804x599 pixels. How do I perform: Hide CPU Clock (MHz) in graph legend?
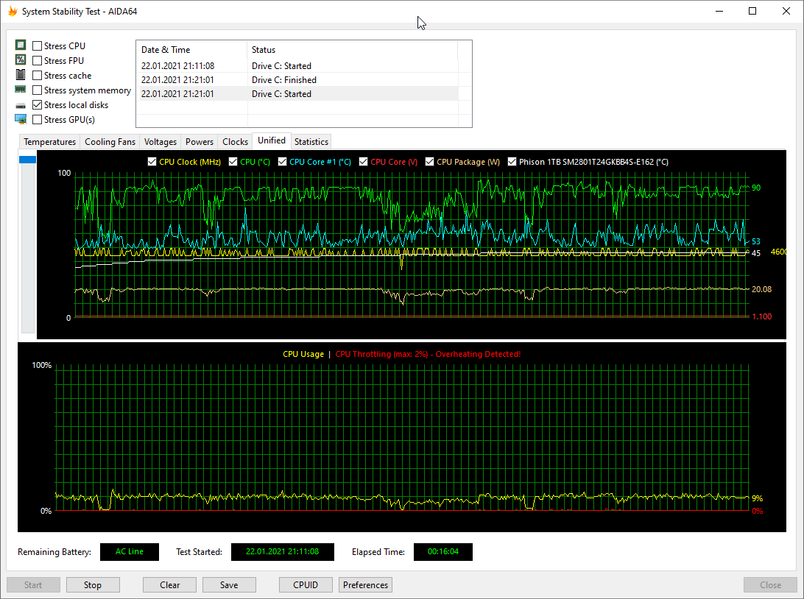pos(152,161)
